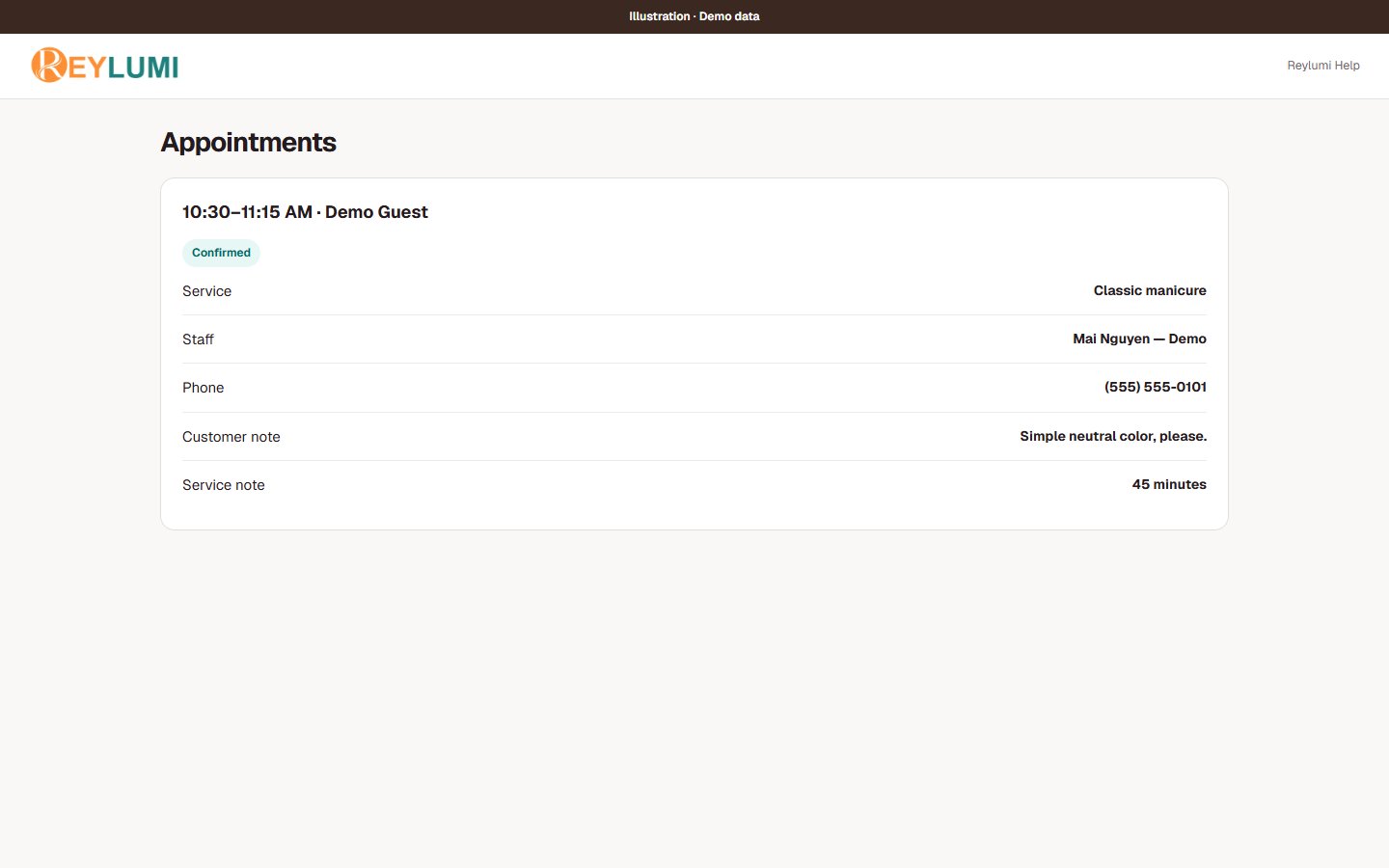Select phone number (555) 555-0101

[x=1156, y=387]
